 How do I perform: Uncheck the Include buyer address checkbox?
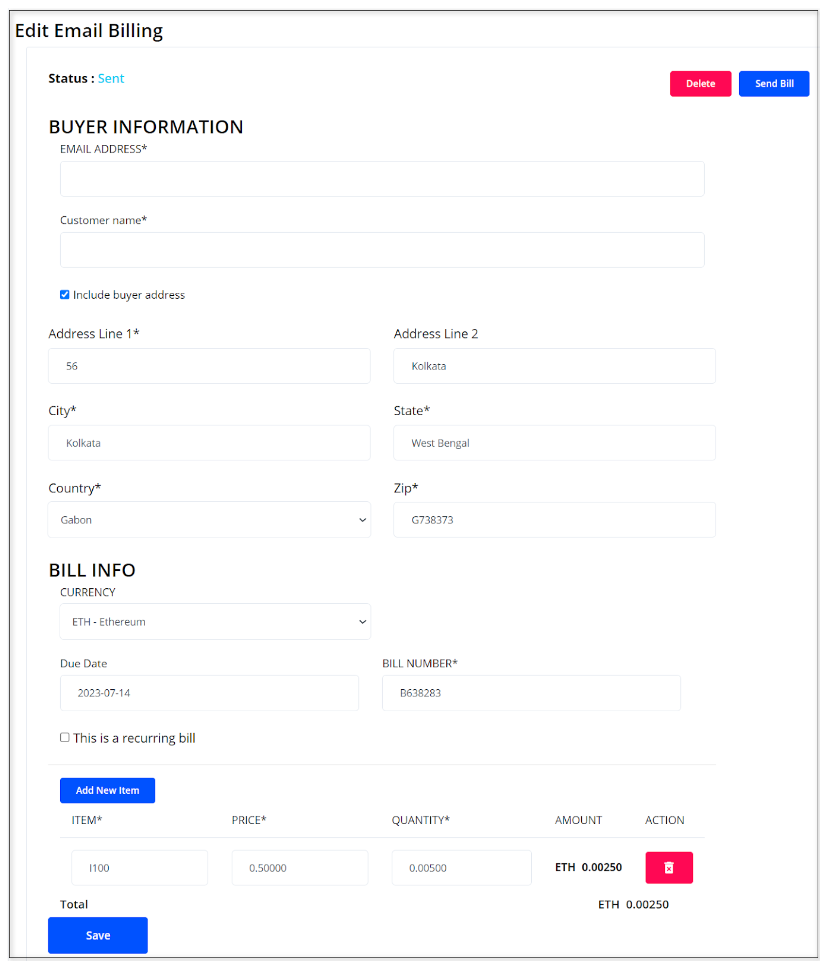(64, 294)
